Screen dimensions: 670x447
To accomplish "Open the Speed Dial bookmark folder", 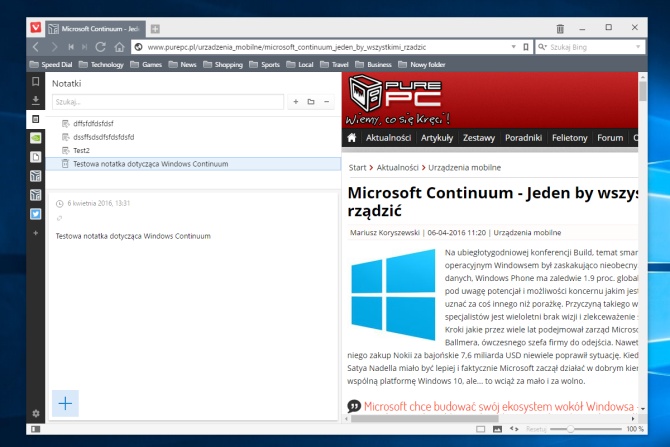I will [51, 65].
